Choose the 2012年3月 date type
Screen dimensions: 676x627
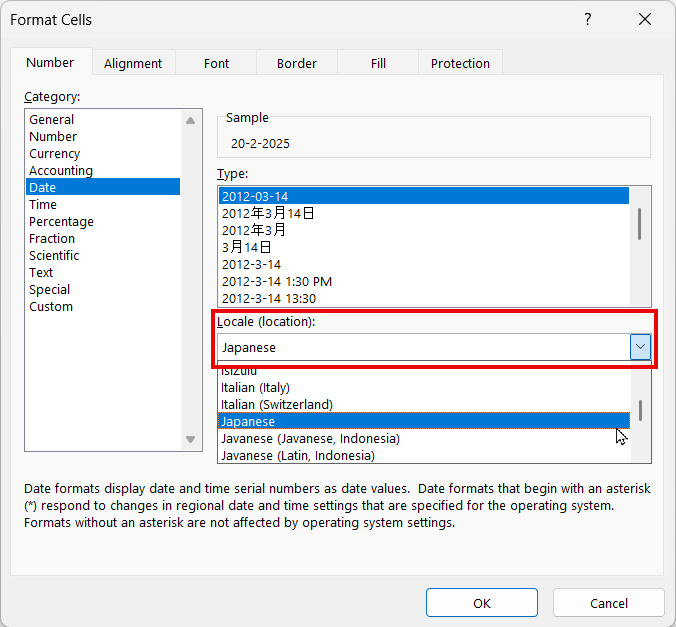[x=424, y=230]
